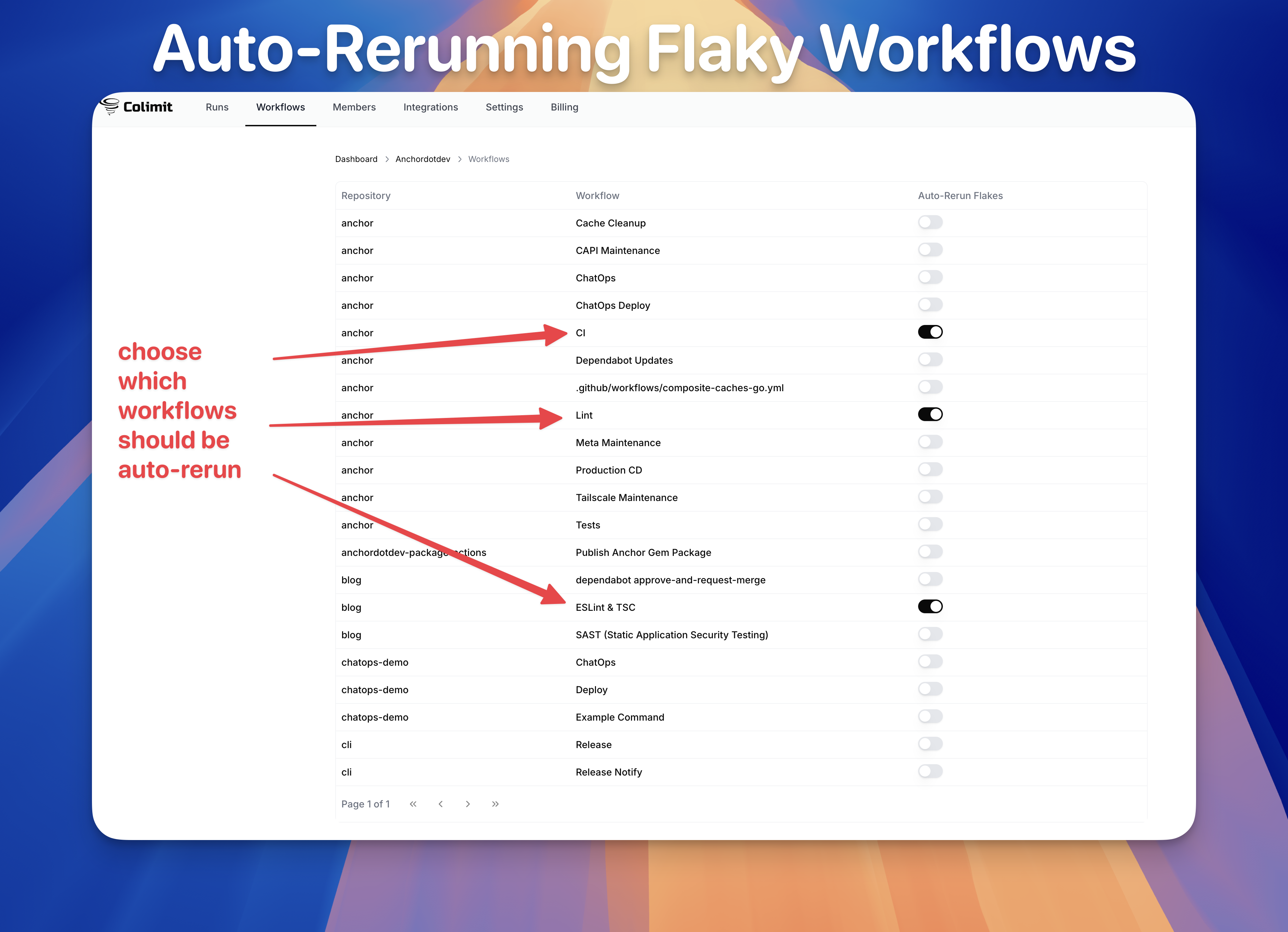Enable auto-rerun for Release Notify

[930, 771]
